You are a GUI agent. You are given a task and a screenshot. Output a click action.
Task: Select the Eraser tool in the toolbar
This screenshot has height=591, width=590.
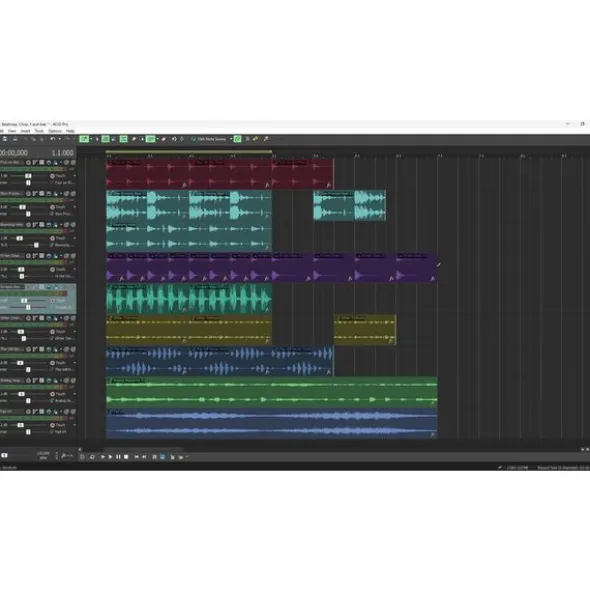[163, 139]
